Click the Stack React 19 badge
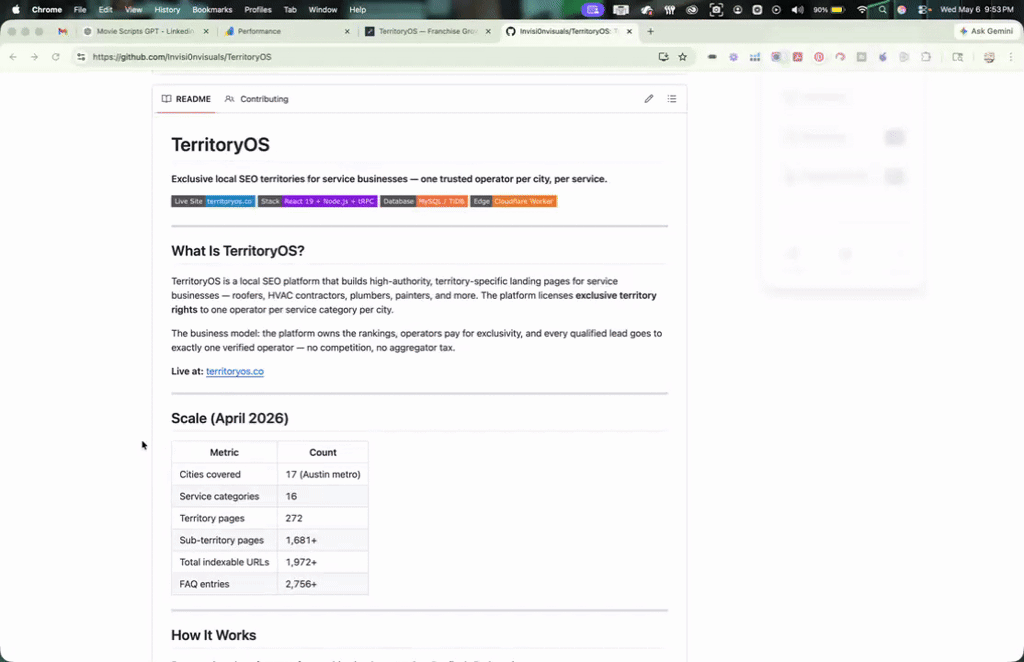The height and width of the screenshot is (662, 1024). coord(317,201)
